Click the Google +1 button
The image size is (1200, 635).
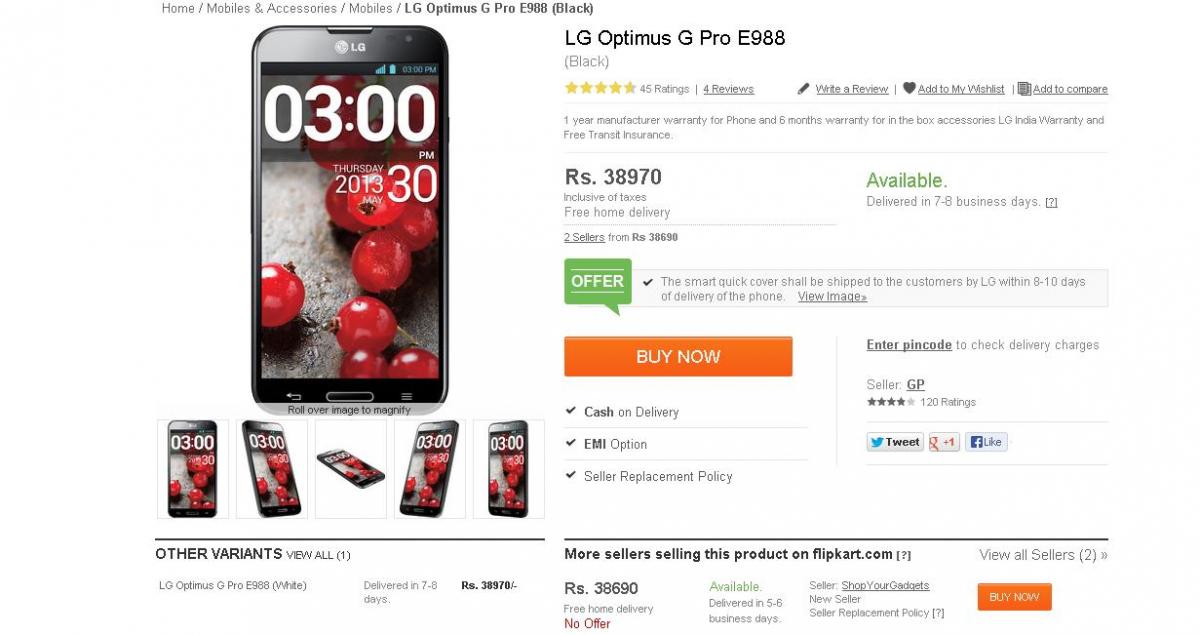944,442
